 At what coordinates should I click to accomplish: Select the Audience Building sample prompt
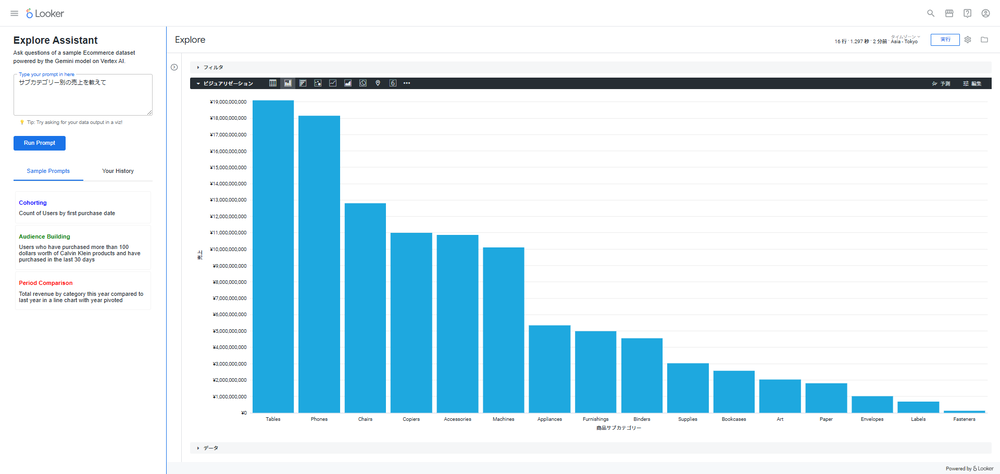pyautogui.click(x=83, y=248)
